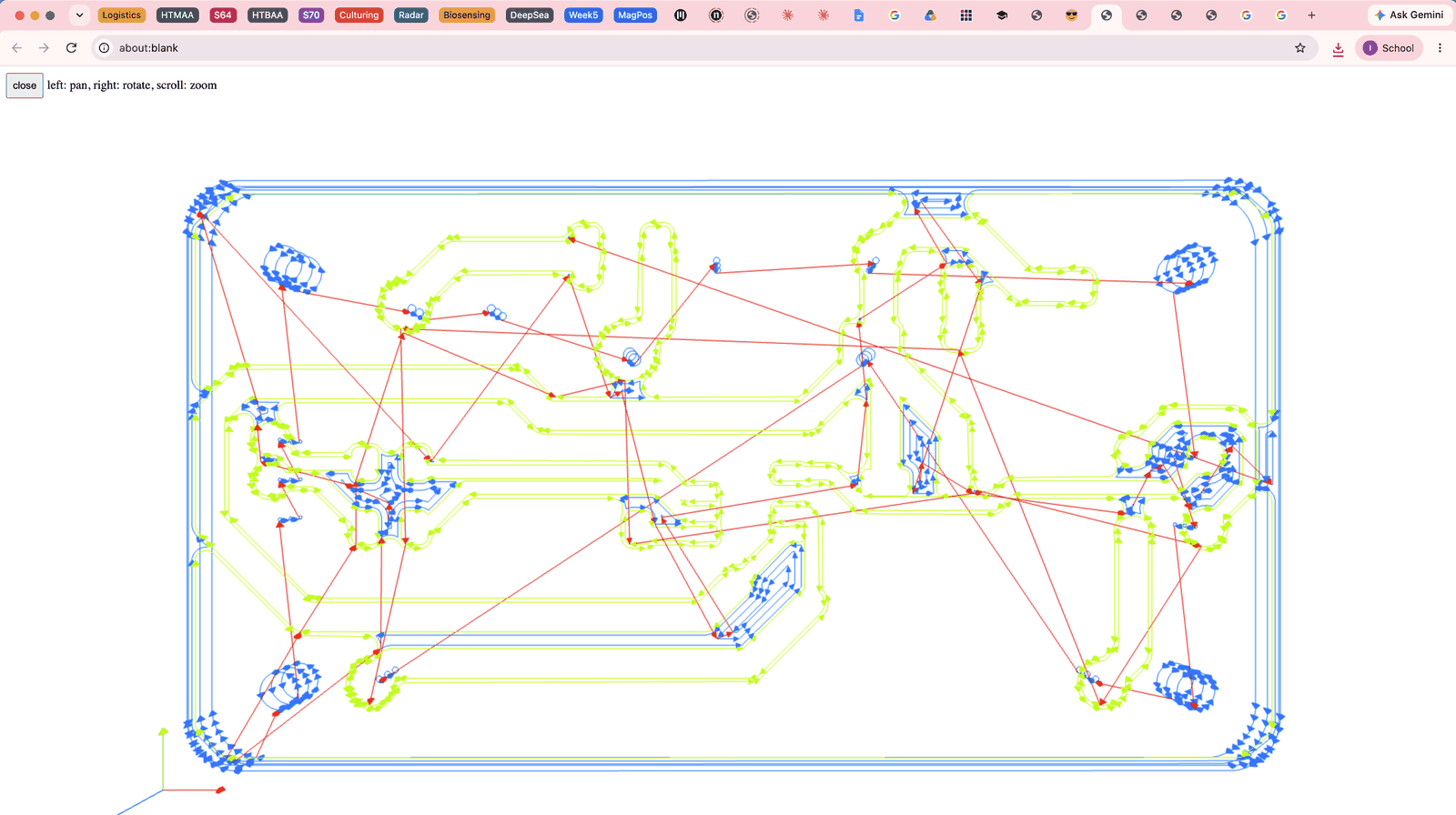Switch to the Google Docs tab

click(859, 15)
